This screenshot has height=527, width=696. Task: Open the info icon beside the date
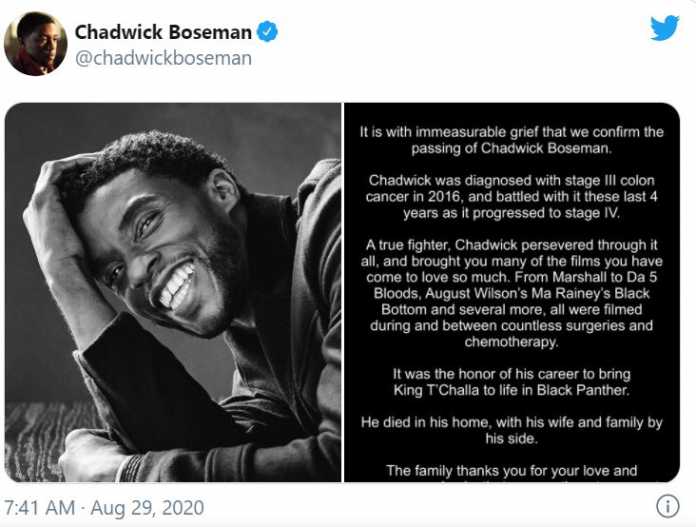point(667,505)
